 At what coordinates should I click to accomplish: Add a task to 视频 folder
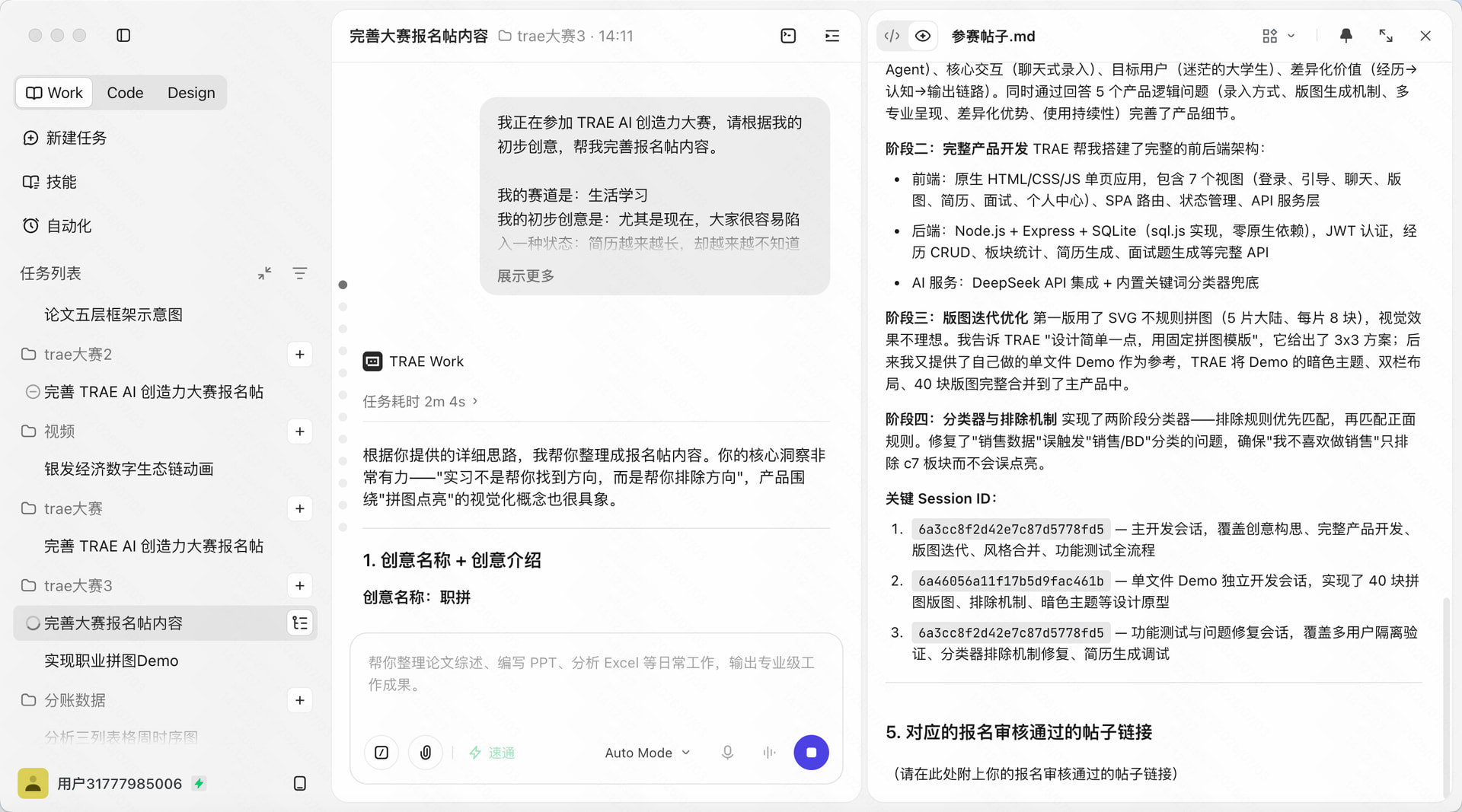[x=300, y=431]
